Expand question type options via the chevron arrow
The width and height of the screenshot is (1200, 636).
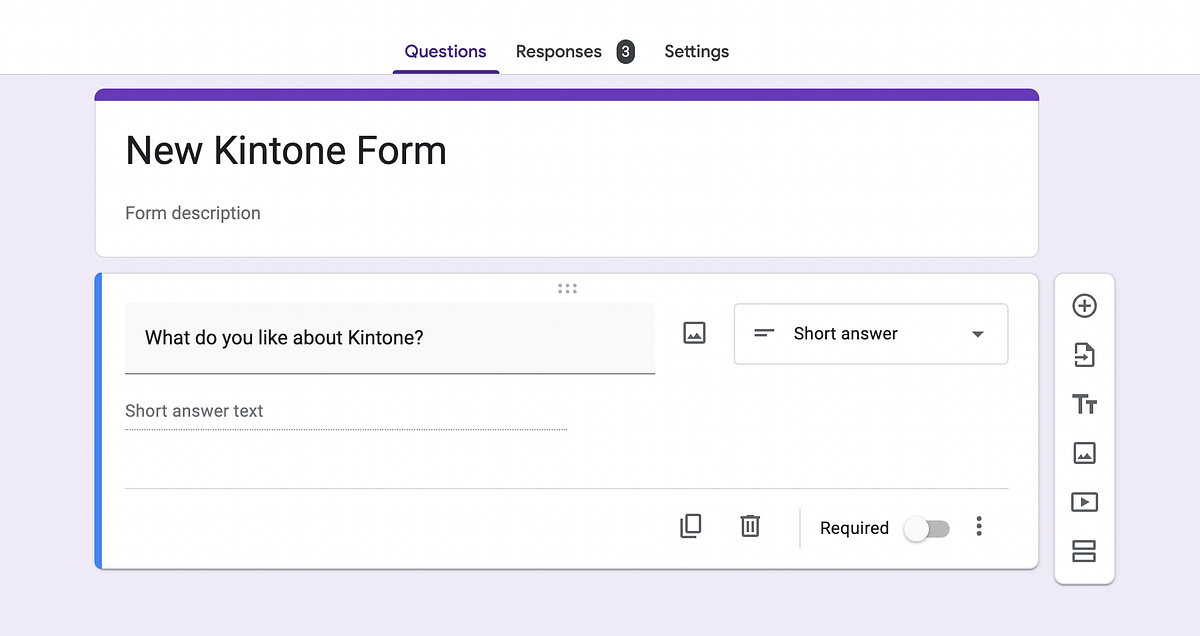click(978, 333)
